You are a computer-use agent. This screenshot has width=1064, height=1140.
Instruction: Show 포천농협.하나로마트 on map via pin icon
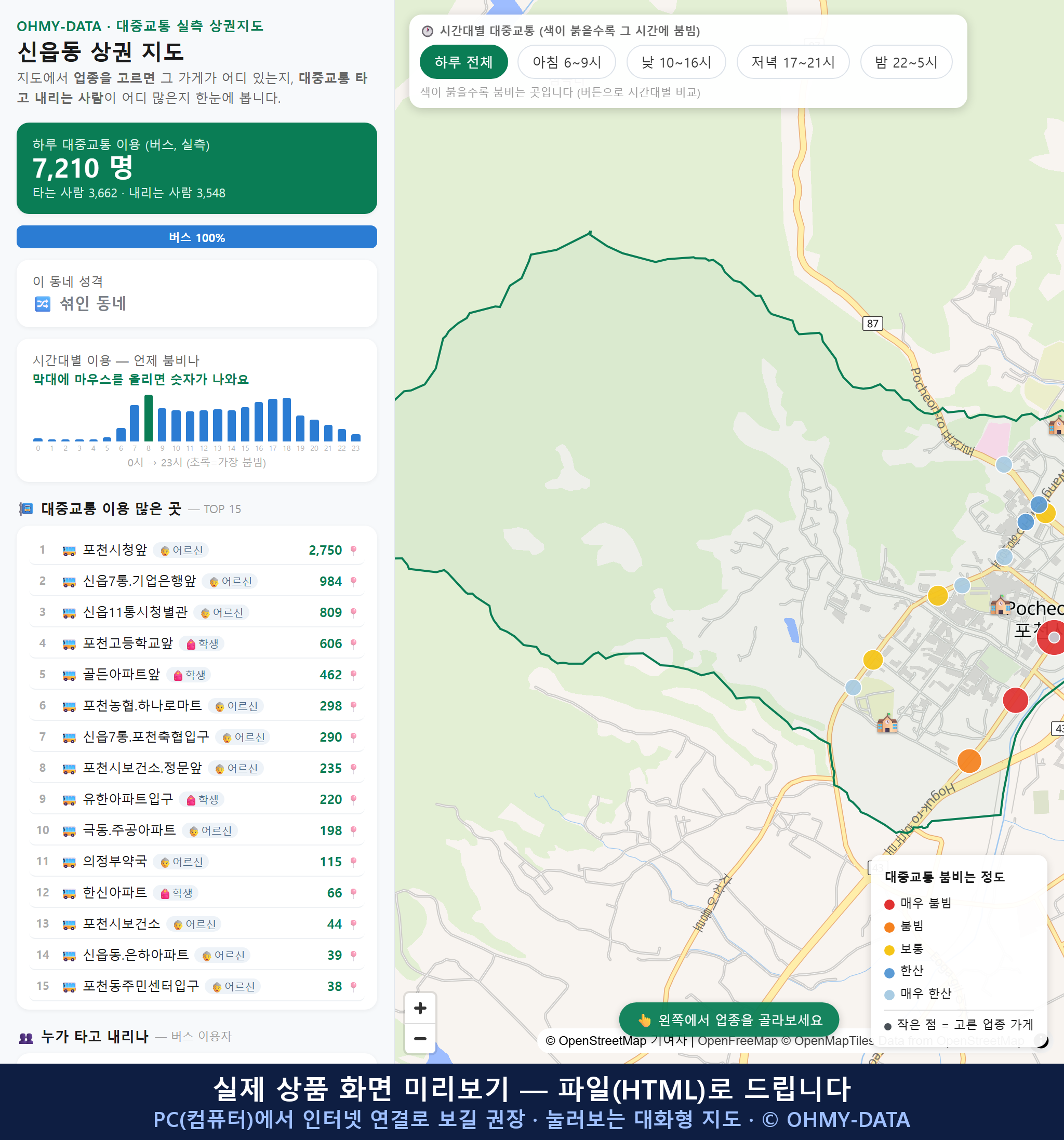click(353, 706)
